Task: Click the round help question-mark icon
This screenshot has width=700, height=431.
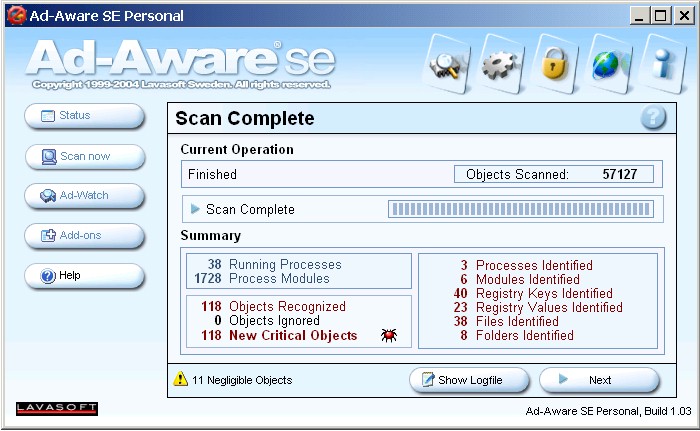Action: [653, 118]
